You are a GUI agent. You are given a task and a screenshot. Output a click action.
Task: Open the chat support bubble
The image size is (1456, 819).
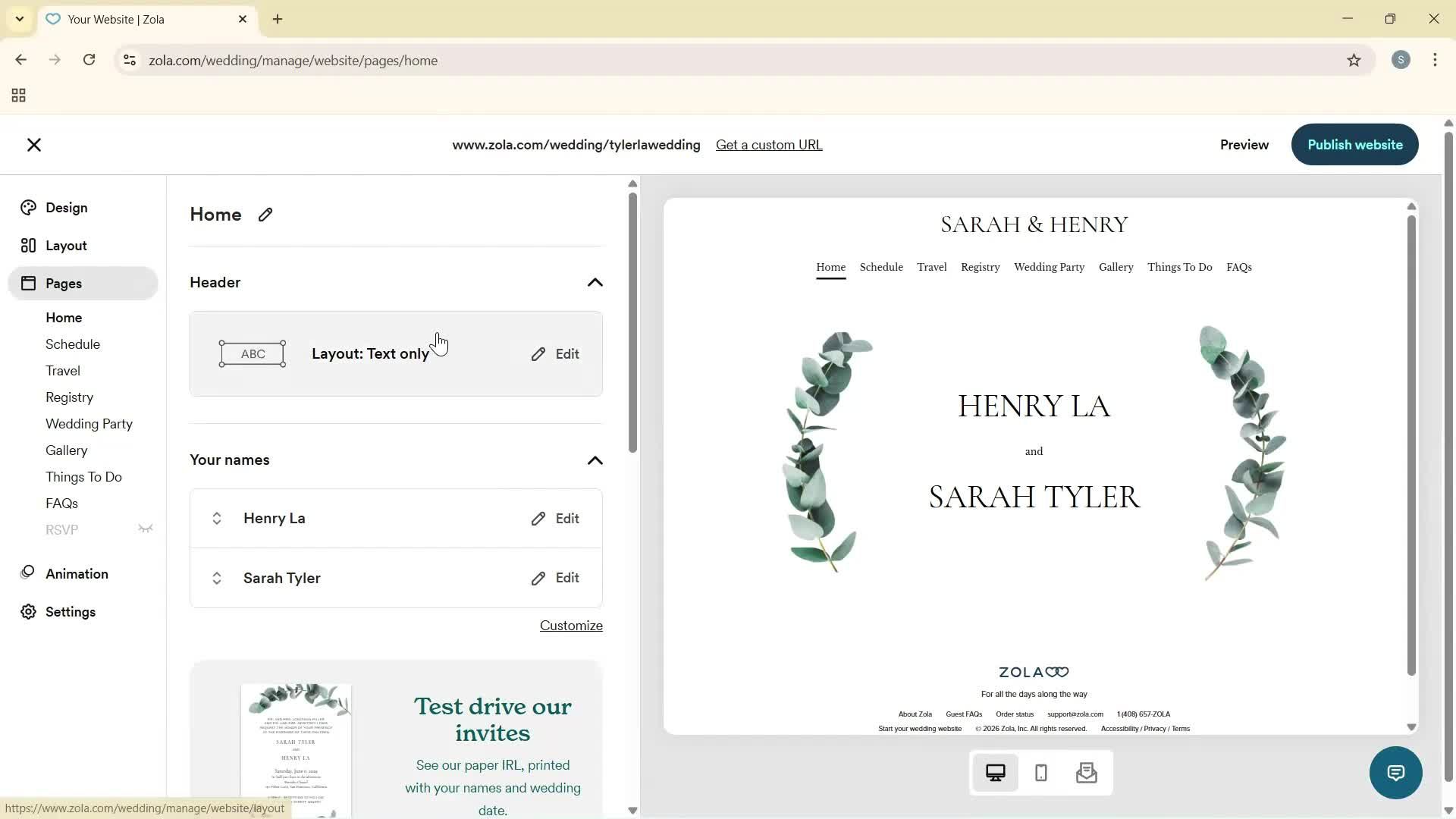1395,772
